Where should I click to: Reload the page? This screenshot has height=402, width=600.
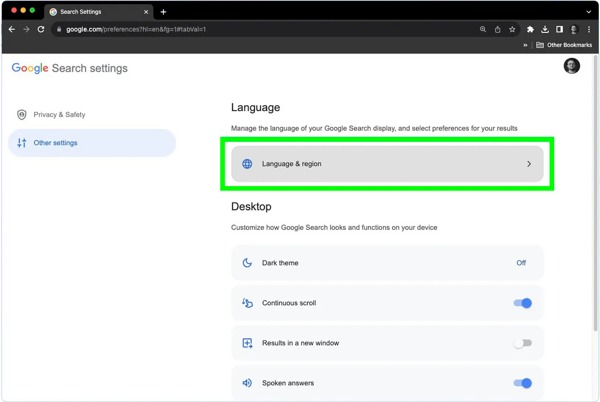(41, 29)
